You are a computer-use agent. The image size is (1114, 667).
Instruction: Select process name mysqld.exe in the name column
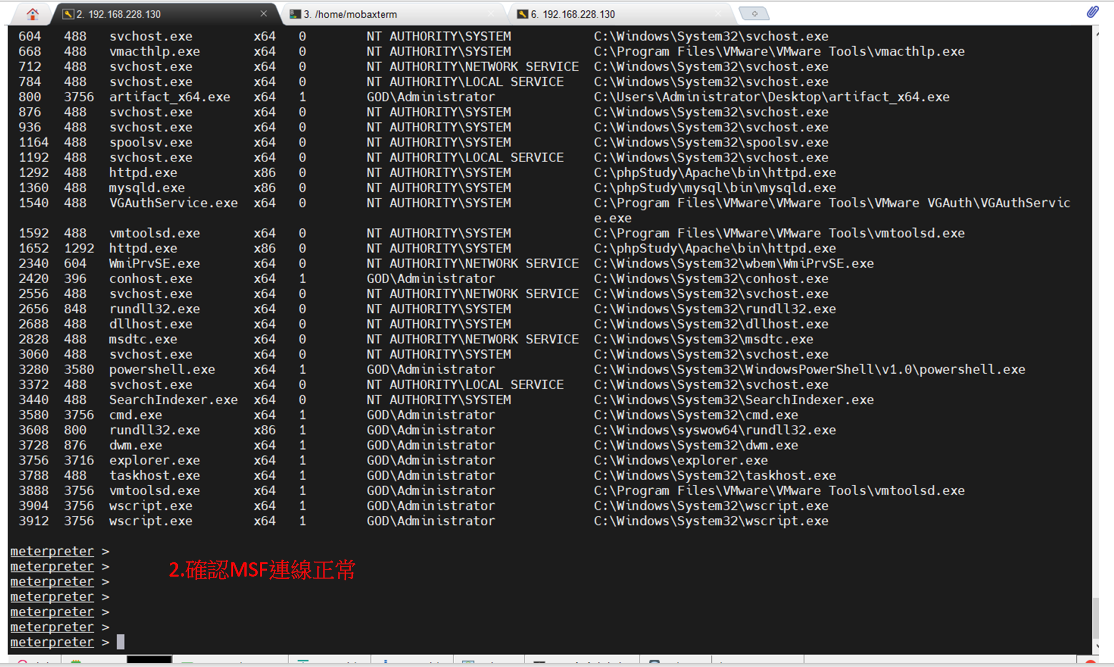coord(146,188)
